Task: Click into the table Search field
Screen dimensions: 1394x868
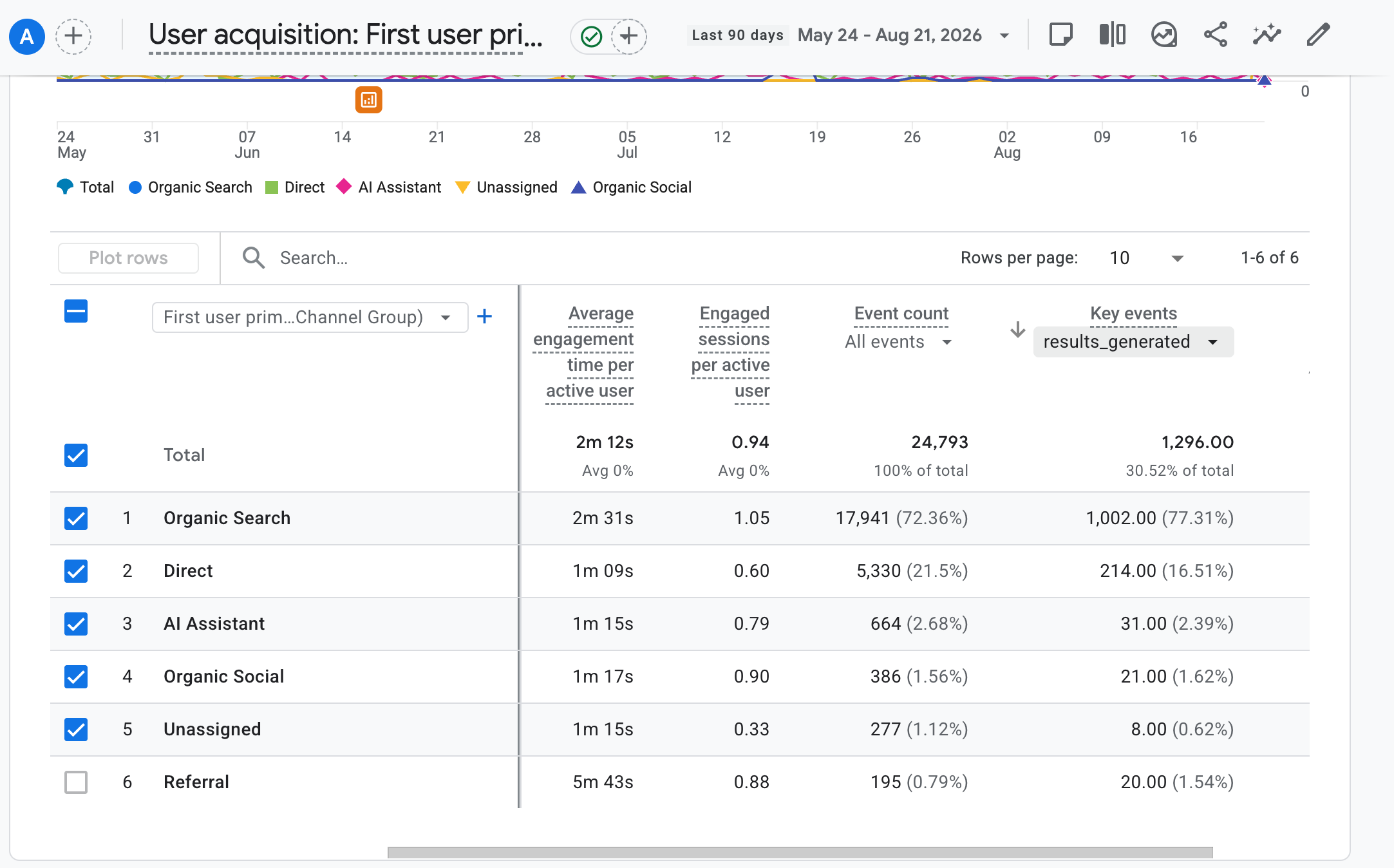Action: click(x=579, y=258)
